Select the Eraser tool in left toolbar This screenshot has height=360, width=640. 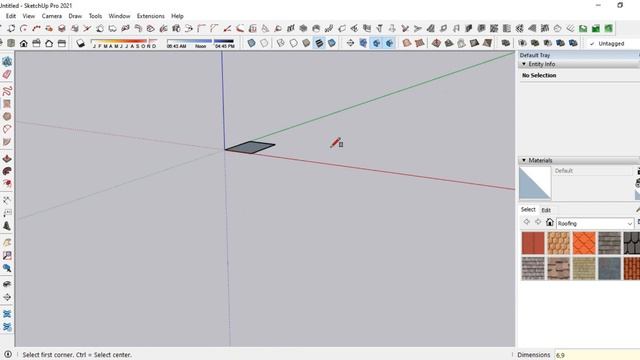[x=7, y=74]
